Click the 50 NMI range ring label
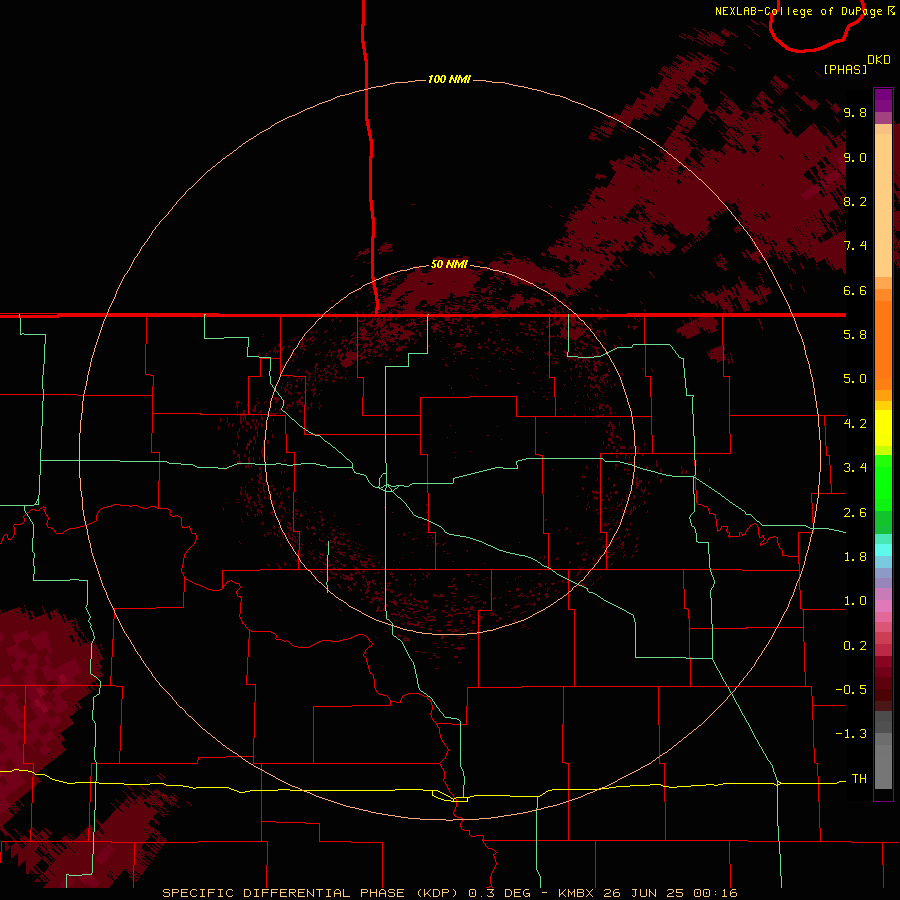 (449, 264)
